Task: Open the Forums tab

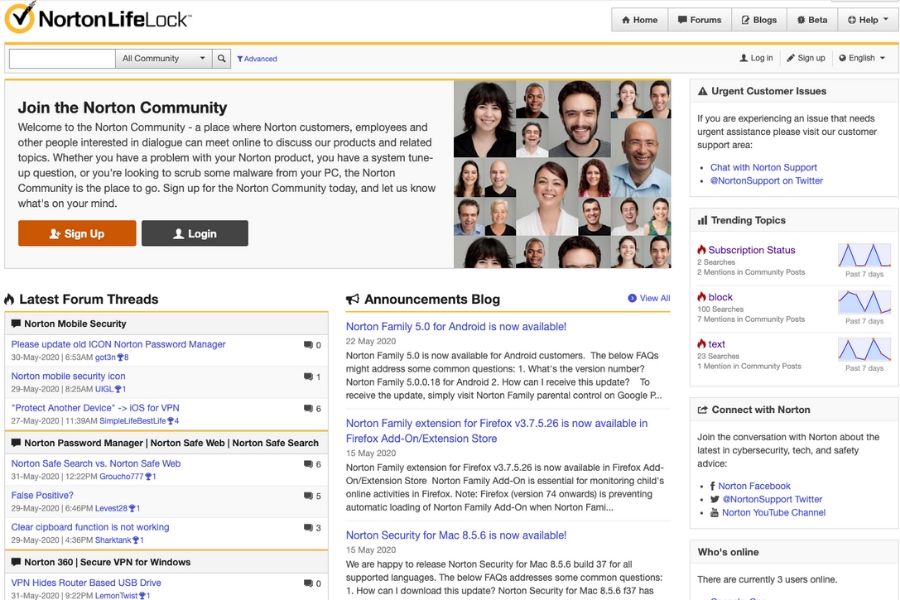Action: click(x=699, y=20)
